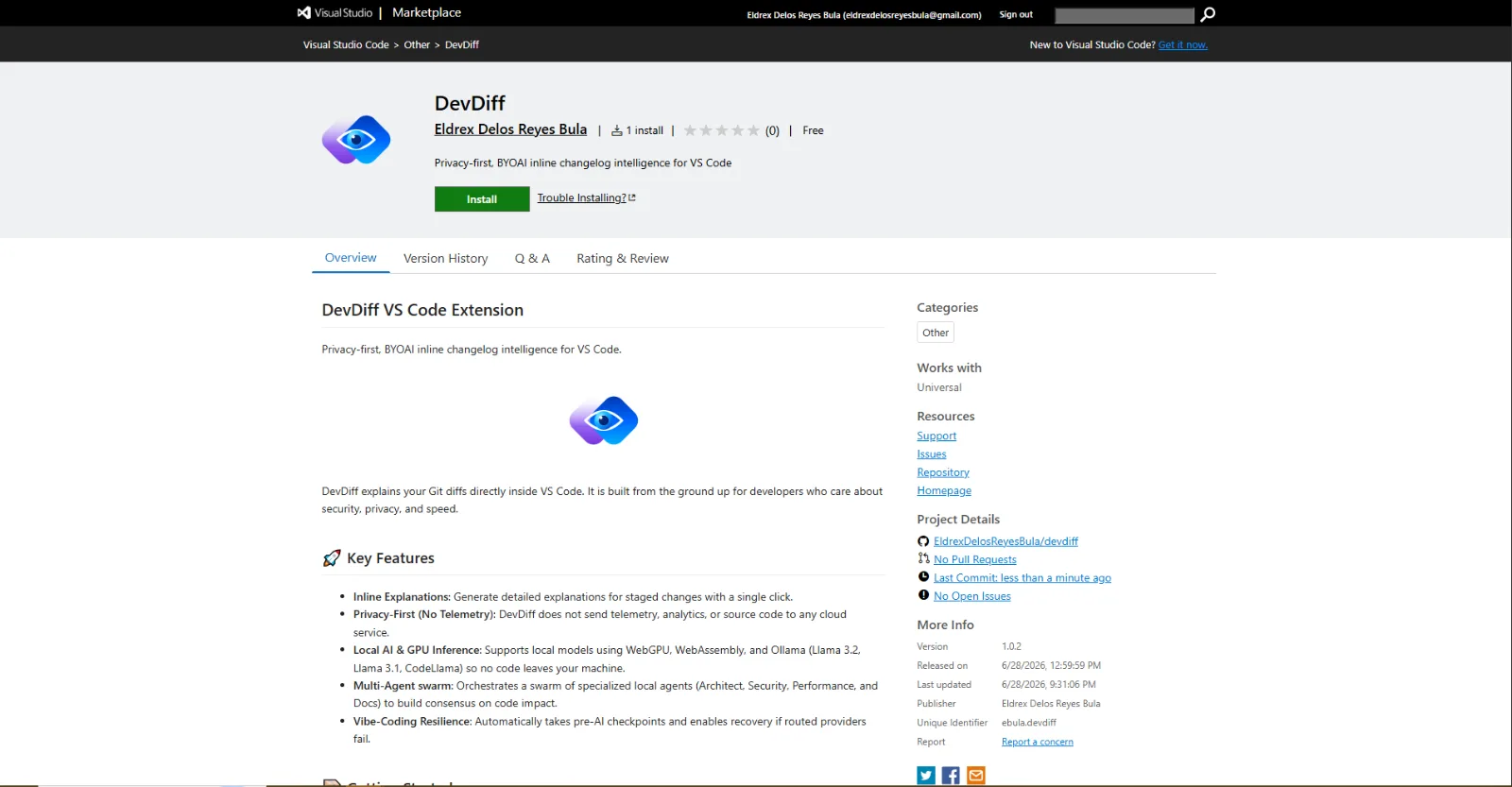Click No Pull Requests link
1512x787 pixels.
point(975,559)
